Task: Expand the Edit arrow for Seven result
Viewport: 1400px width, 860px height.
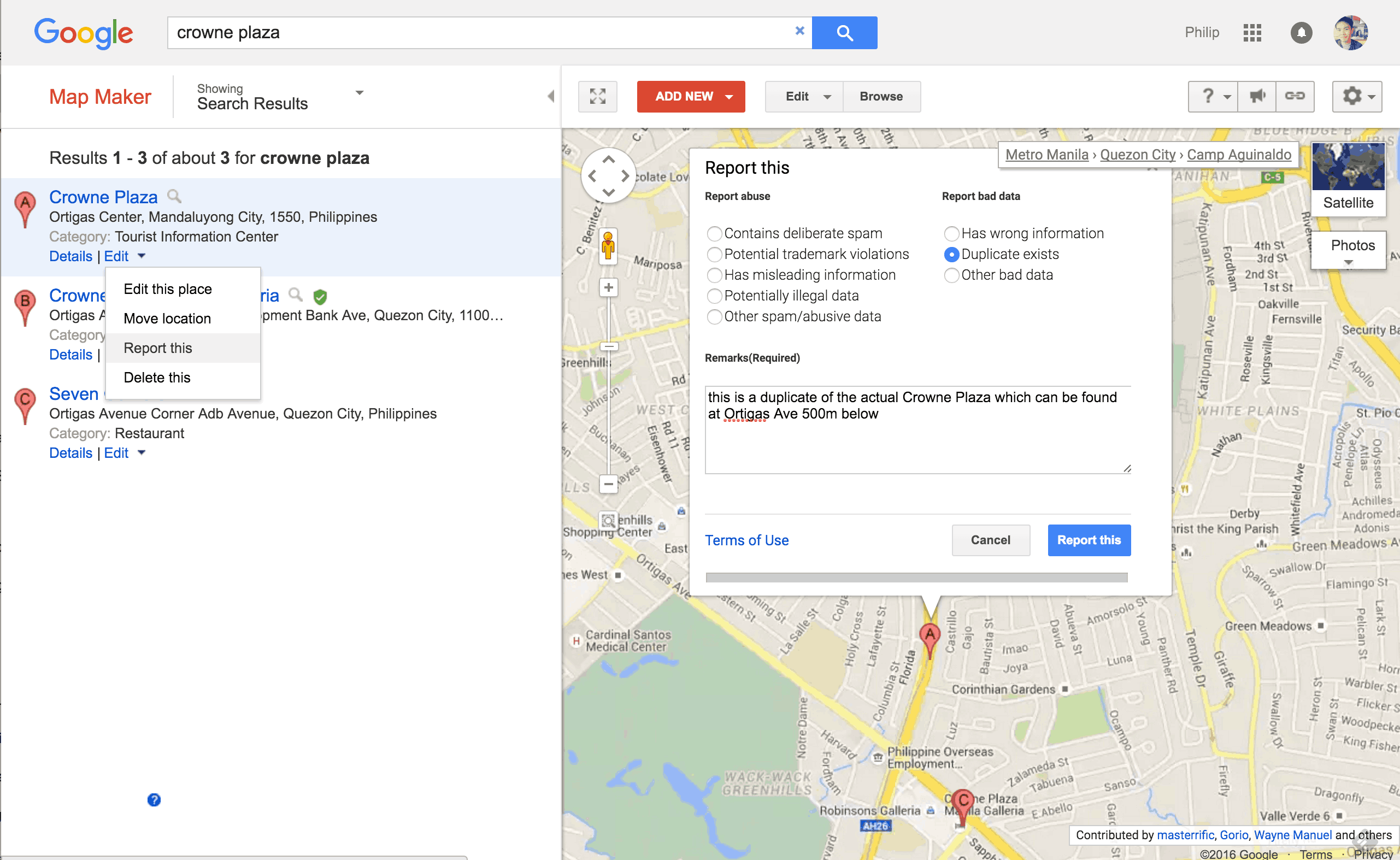Action: [x=141, y=453]
